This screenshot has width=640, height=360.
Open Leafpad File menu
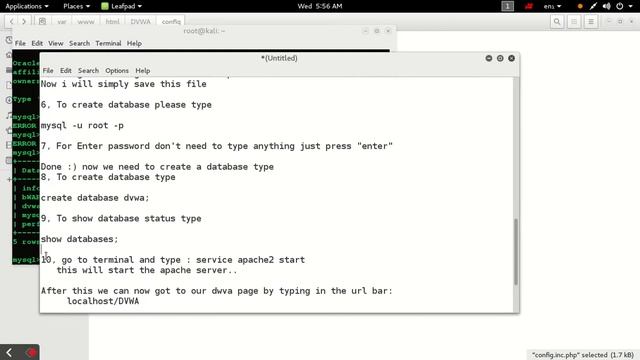coord(48,71)
